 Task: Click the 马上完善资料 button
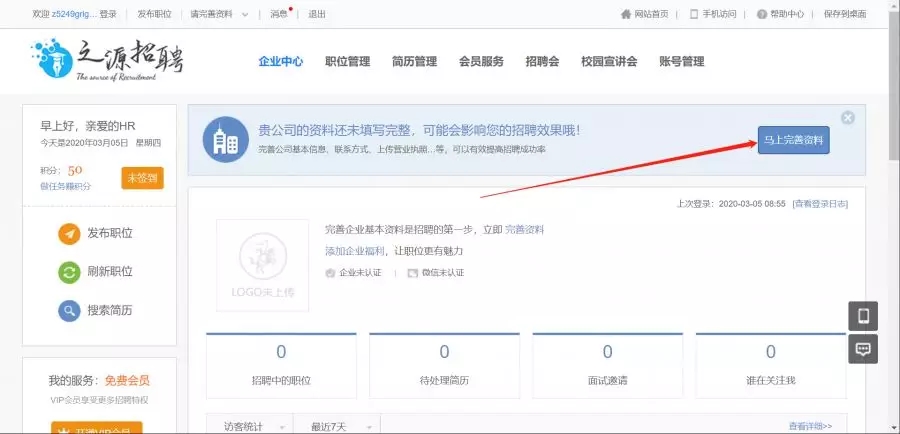pyautogui.click(x=793, y=141)
